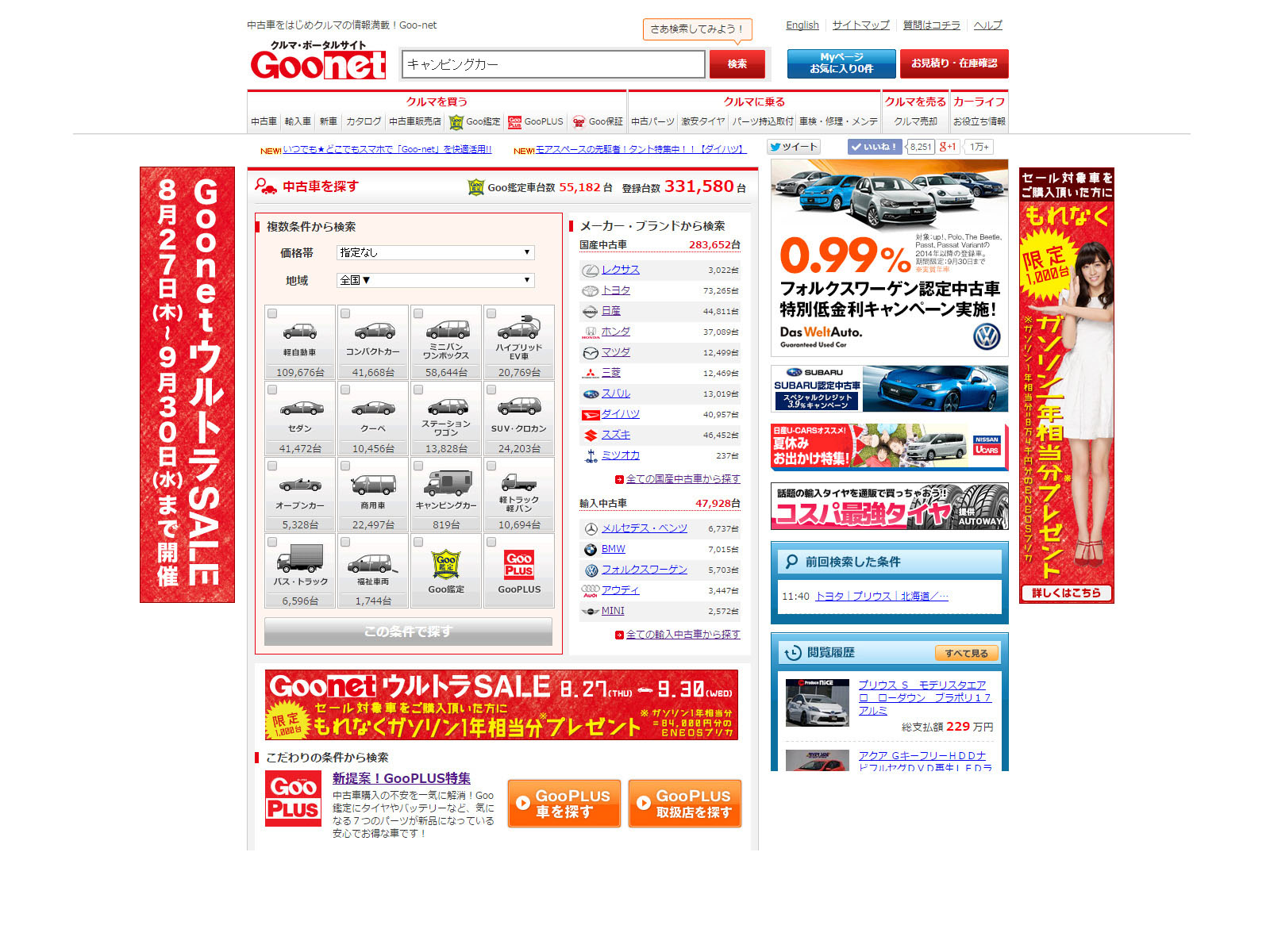Open the カタログ menu item
The image size is (1270, 952).
[364, 121]
